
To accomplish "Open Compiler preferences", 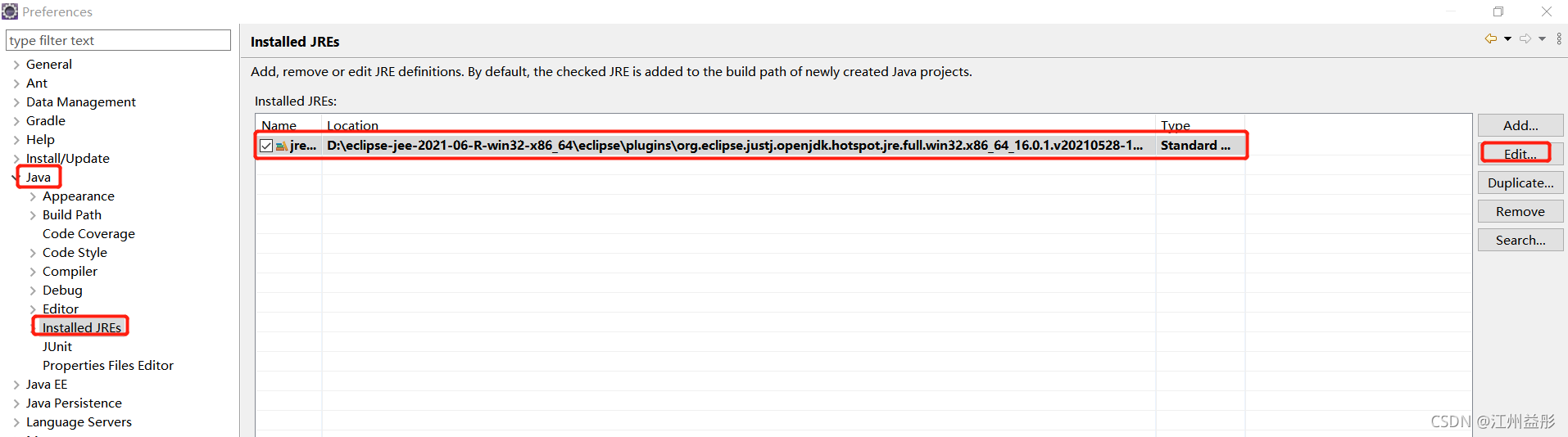I will tap(70, 271).
